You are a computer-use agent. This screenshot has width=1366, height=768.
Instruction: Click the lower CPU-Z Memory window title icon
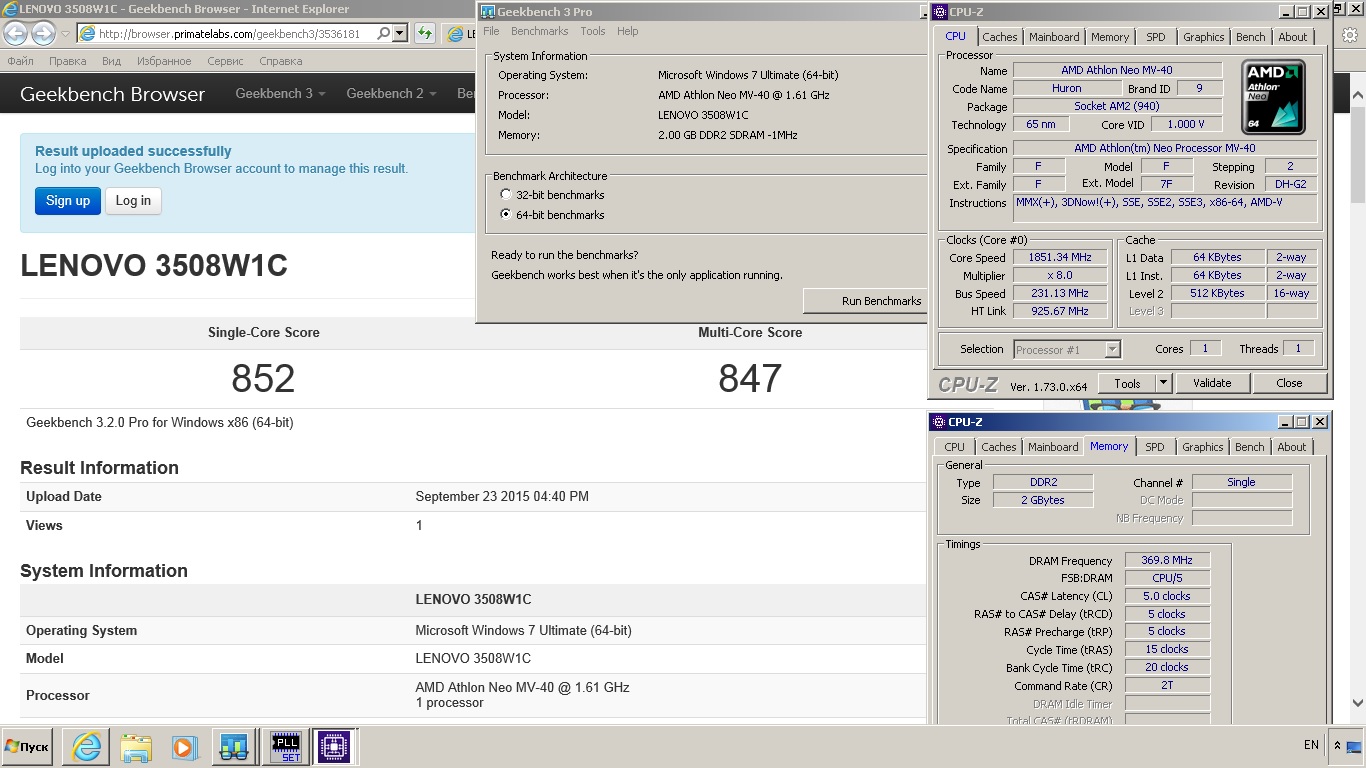938,422
